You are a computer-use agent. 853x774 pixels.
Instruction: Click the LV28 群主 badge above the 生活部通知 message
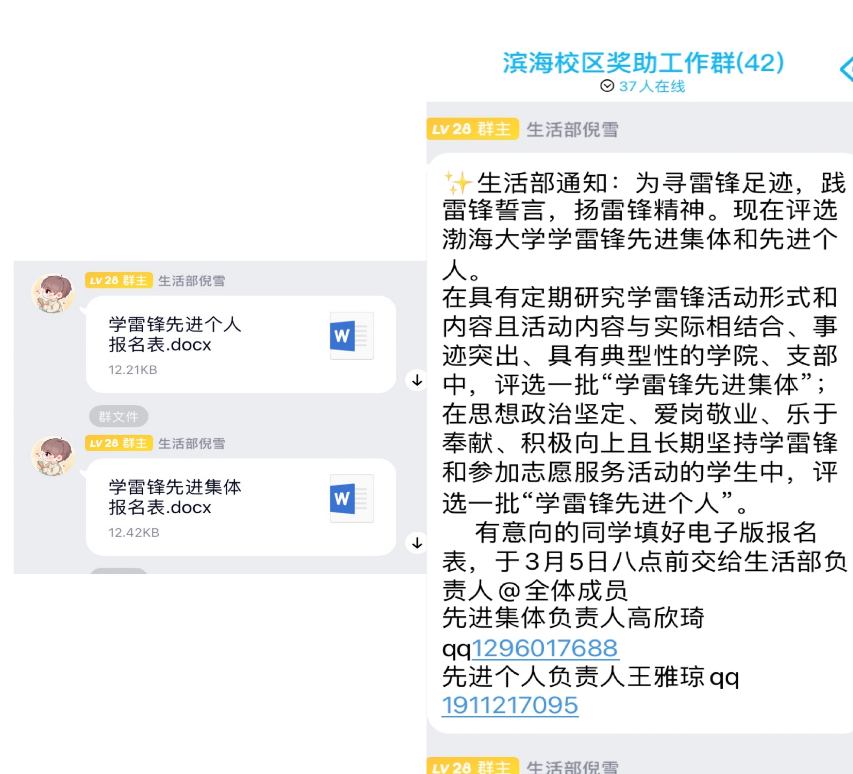472,129
